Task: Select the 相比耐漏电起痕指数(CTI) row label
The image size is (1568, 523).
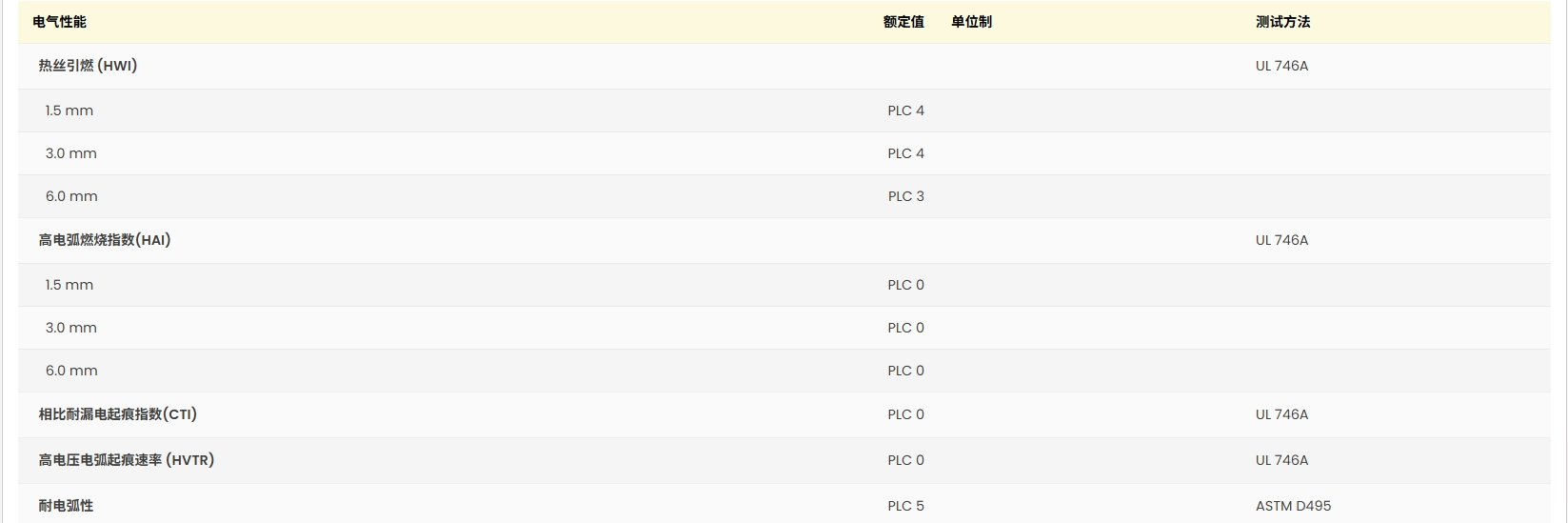Action: coord(118,414)
